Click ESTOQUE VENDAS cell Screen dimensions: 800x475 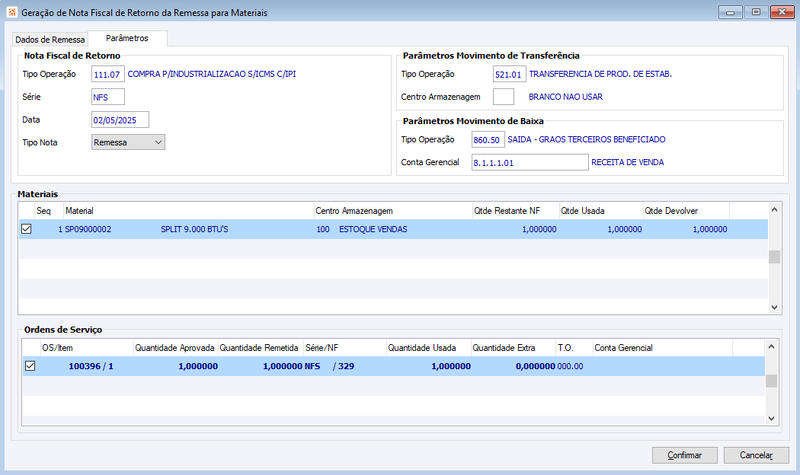pyautogui.click(x=373, y=230)
